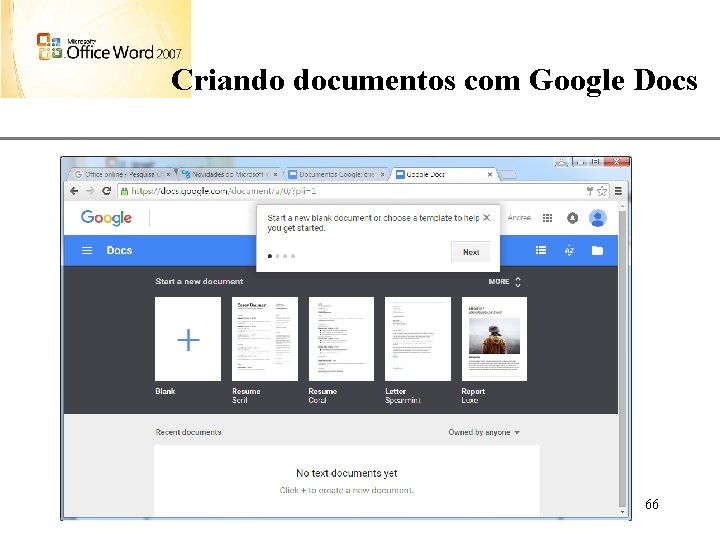Reload the page with the refresh icon
The width and height of the screenshot is (720, 540).
click(107, 191)
